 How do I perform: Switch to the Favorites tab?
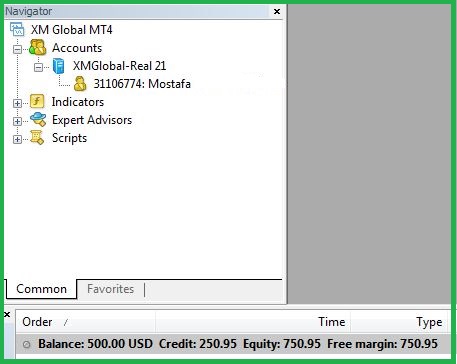tap(110, 289)
